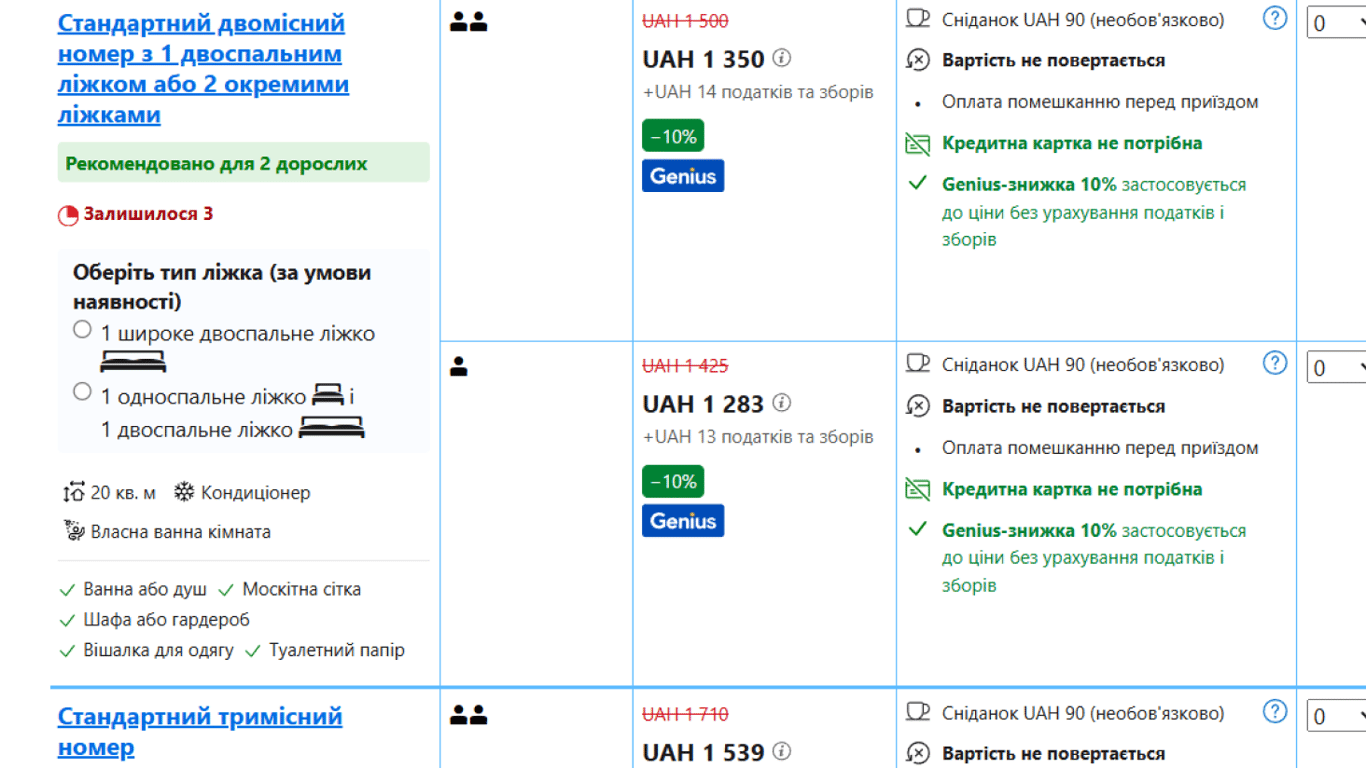Open room quantity dropdown for UAH 1 350
The height and width of the screenshot is (768, 1366).
(1336, 22)
